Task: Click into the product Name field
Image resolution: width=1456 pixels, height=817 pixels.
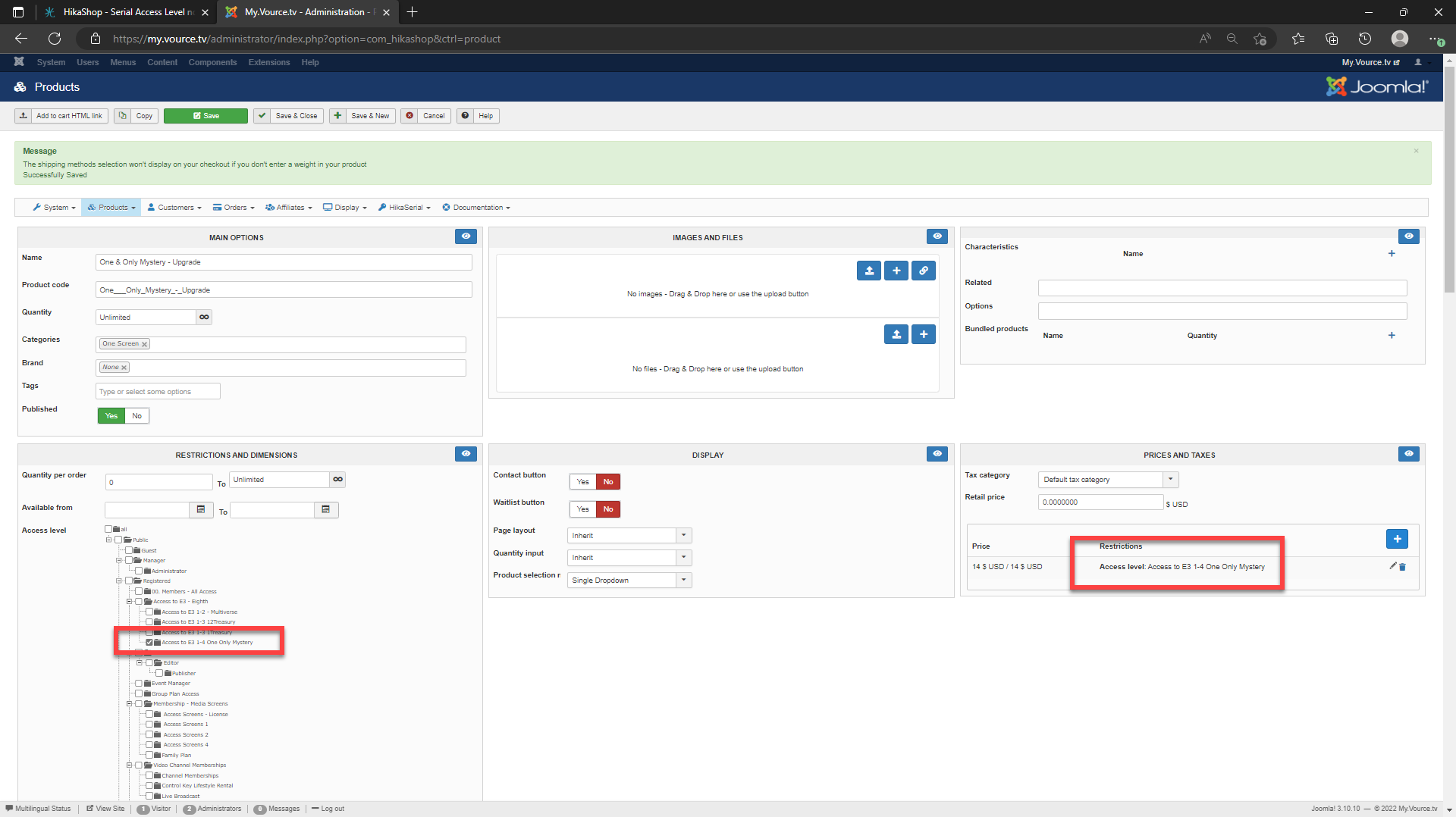Action: 284,262
